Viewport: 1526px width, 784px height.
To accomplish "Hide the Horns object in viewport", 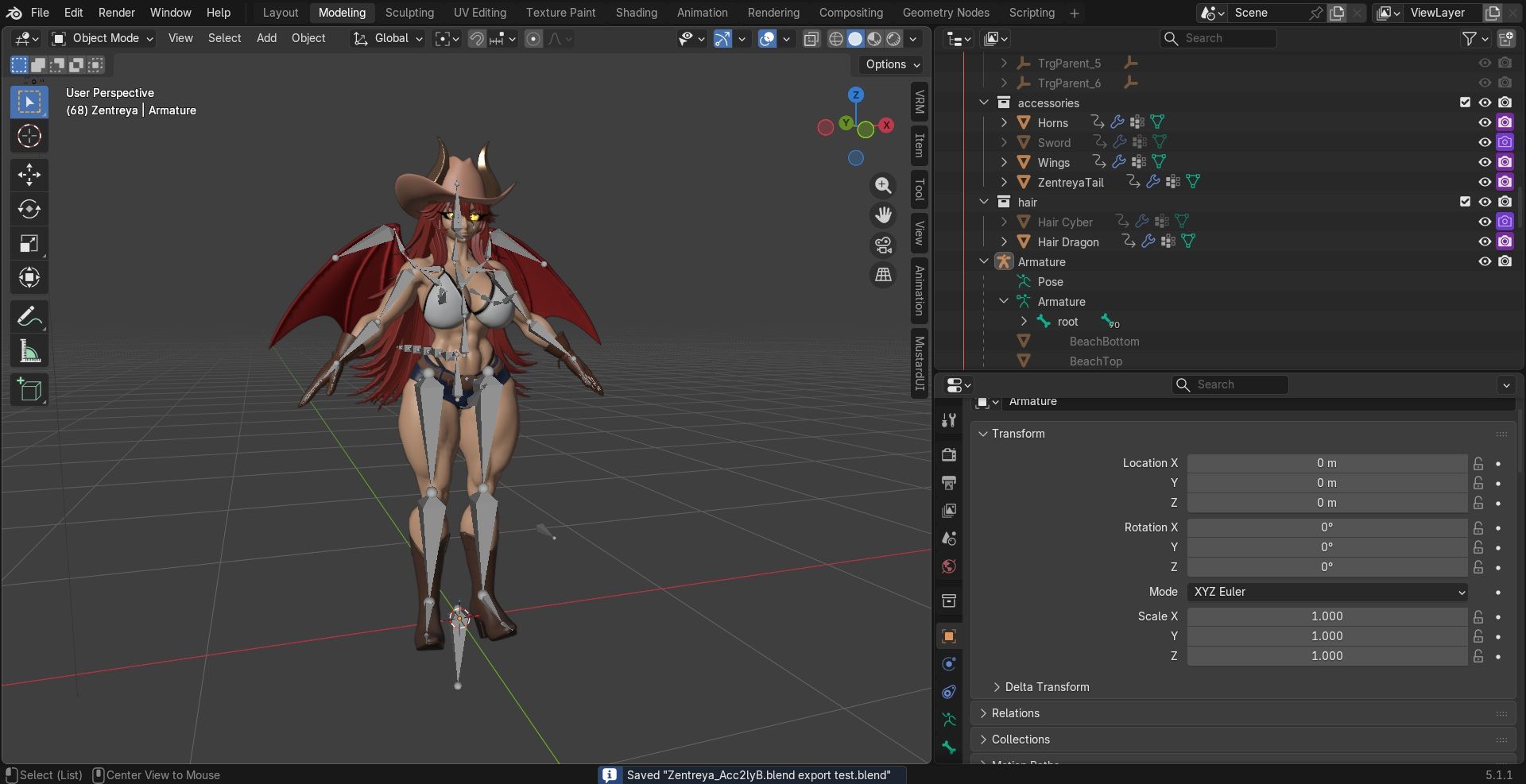I will pyautogui.click(x=1484, y=122).
